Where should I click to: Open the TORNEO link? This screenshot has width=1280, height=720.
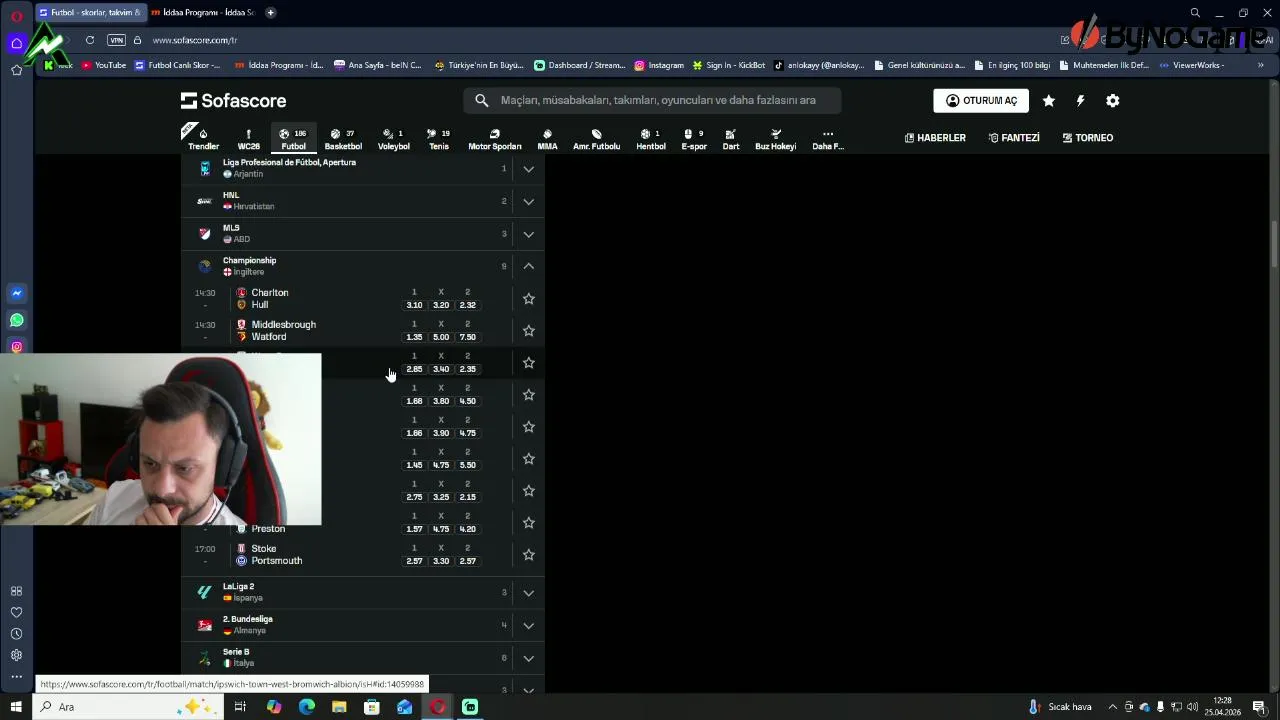[1088, 138]
